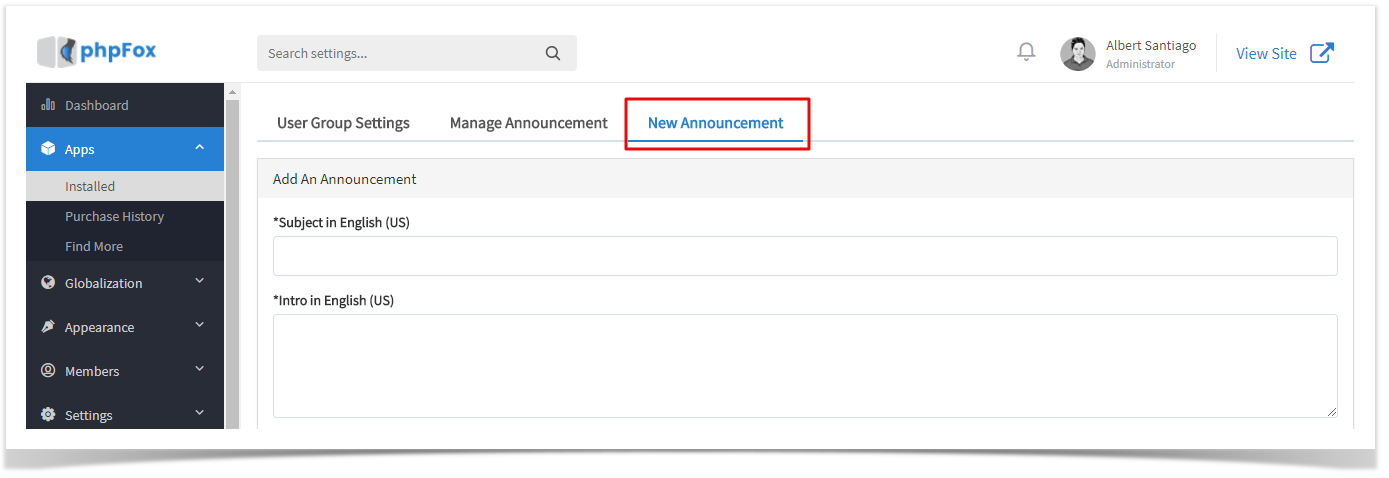Click the Globalization globe icon
Screen dimensions: 1389x478
pyautogui.click(x=48, y=283)
